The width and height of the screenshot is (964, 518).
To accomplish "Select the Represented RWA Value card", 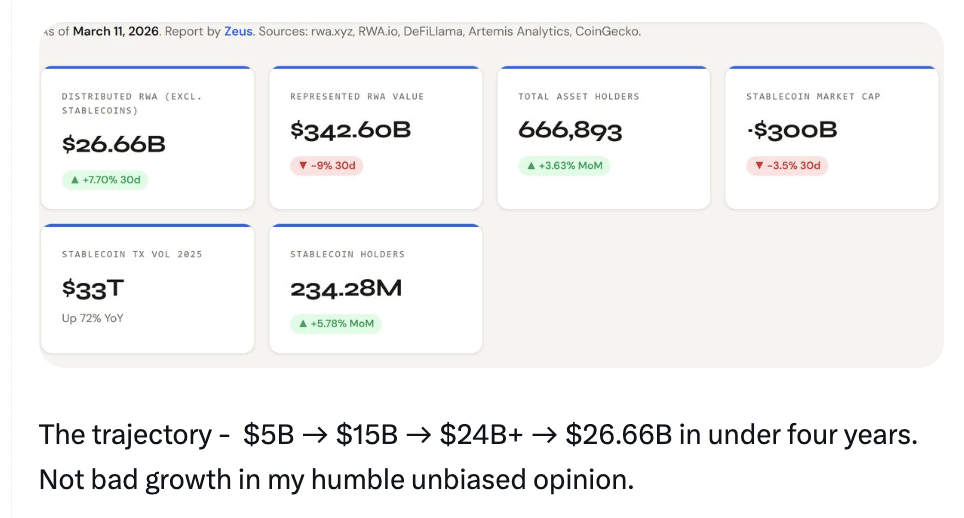I will (375, 138).
